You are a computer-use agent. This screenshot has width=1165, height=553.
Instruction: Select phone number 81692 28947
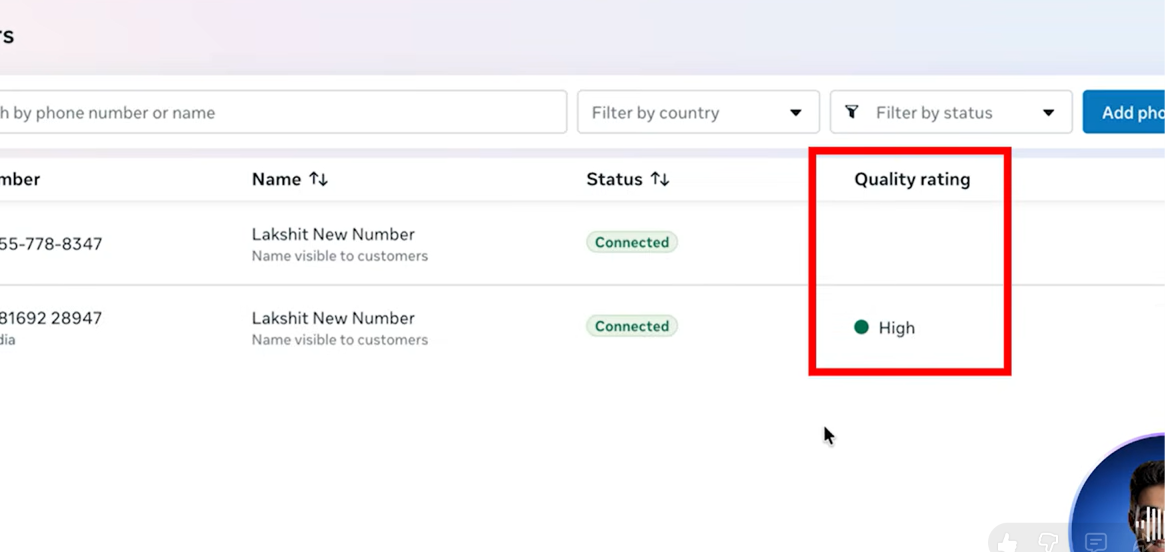click(x=51, y=318)
